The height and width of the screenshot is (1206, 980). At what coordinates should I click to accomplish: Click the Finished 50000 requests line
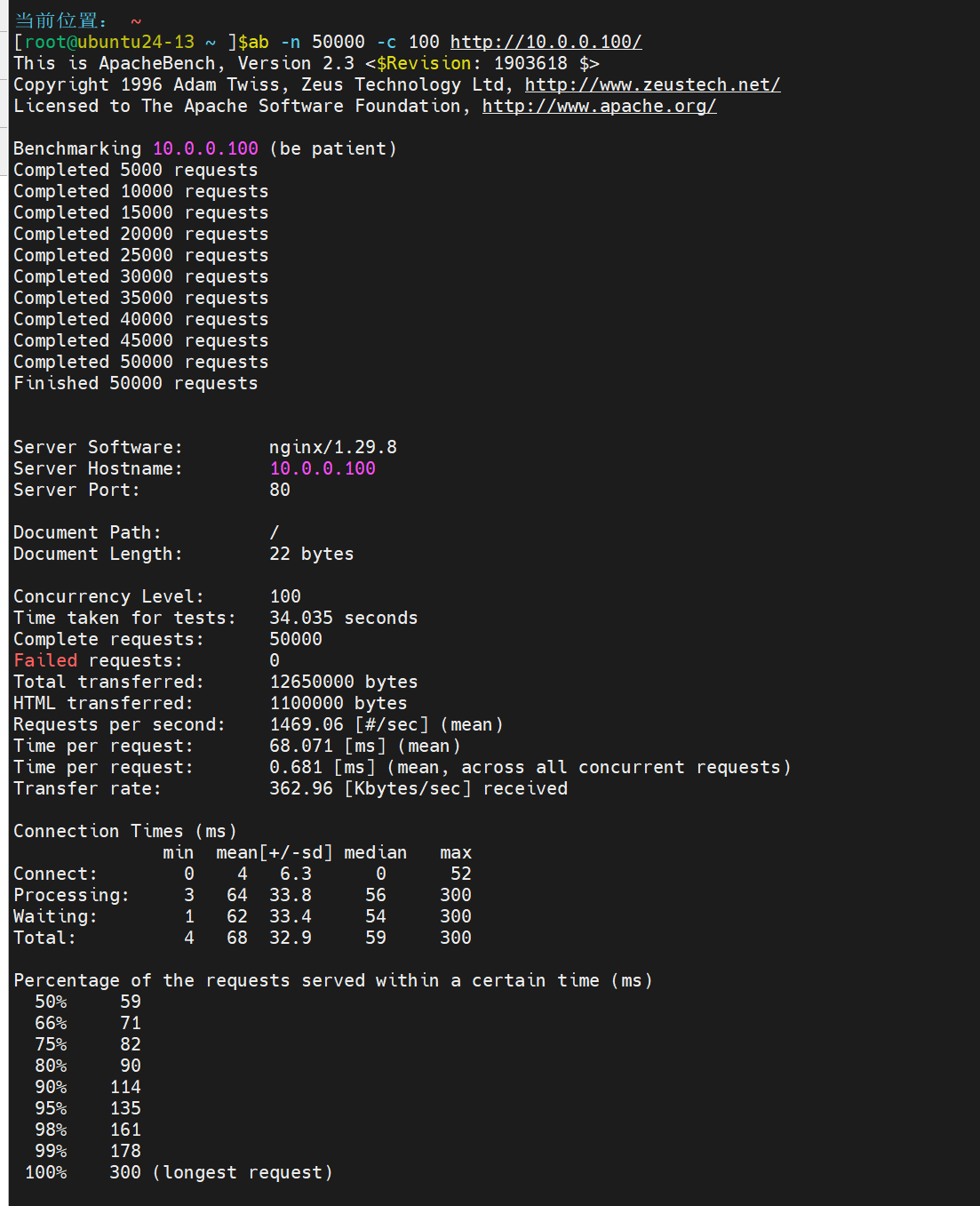point(136,383)
